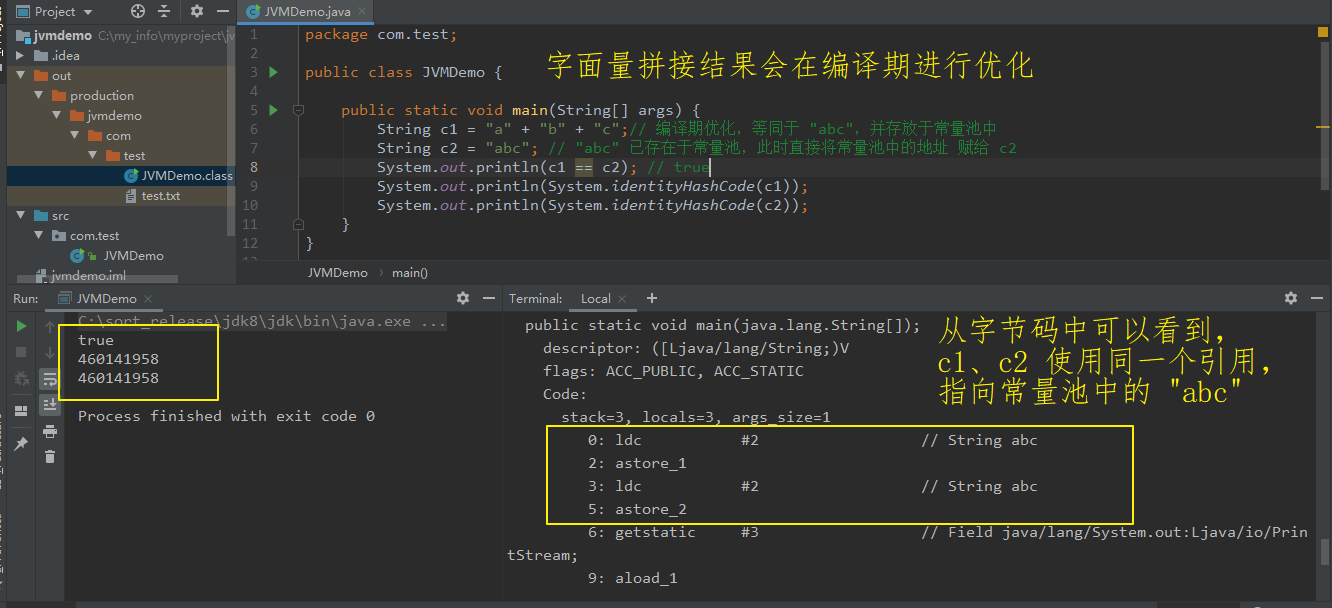
Task: Click the print output icon
Action: click(x=49, y=431)
